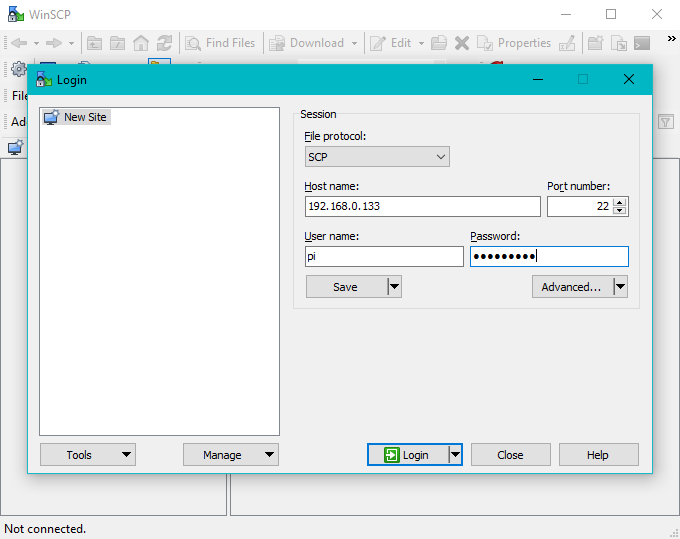Open the Manage menu button
This screenshot has width=680, height=539.
click(x=231, y=454)
